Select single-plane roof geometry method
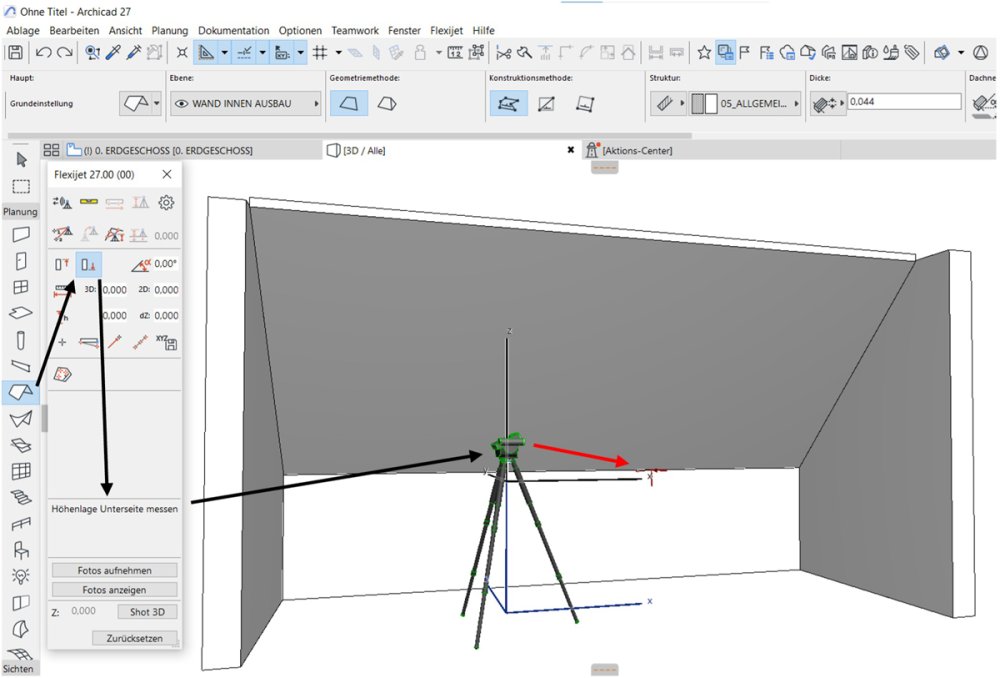Viewport: 1000px width, 678px height. coord(349,103)
